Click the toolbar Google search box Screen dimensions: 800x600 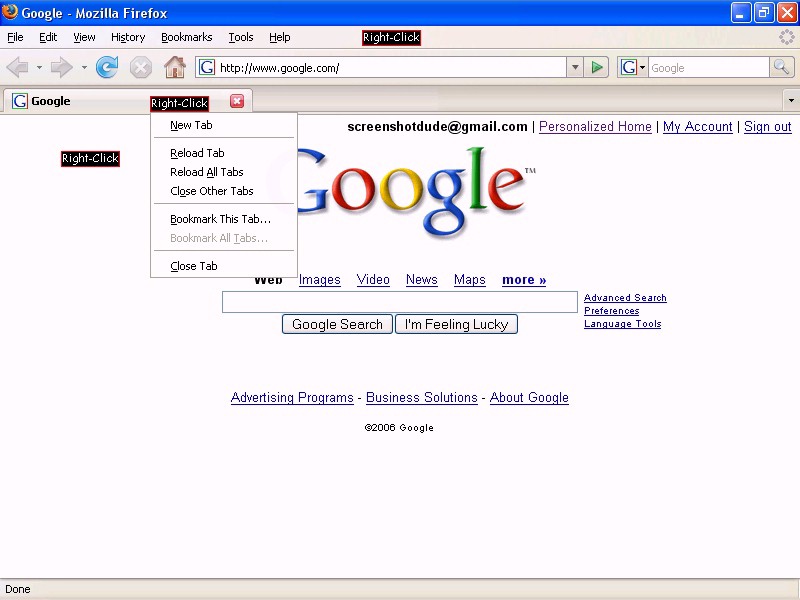pos(709,67)
